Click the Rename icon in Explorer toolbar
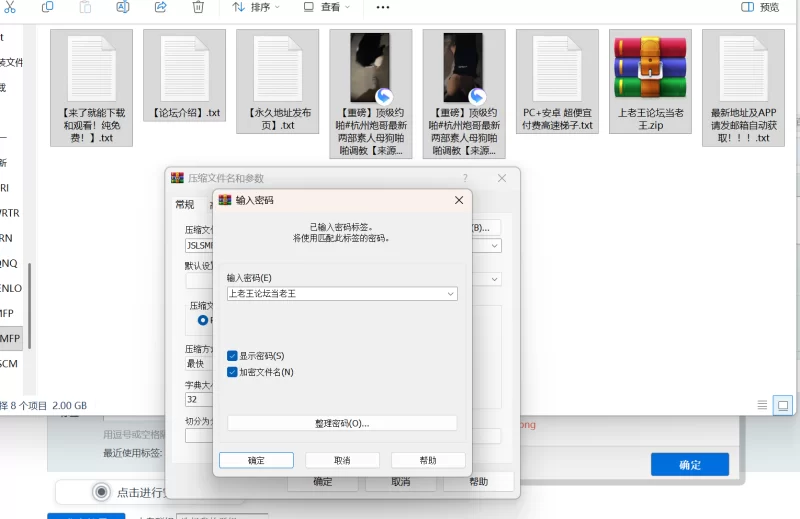 pyautogui.click(x=123, y=7)
